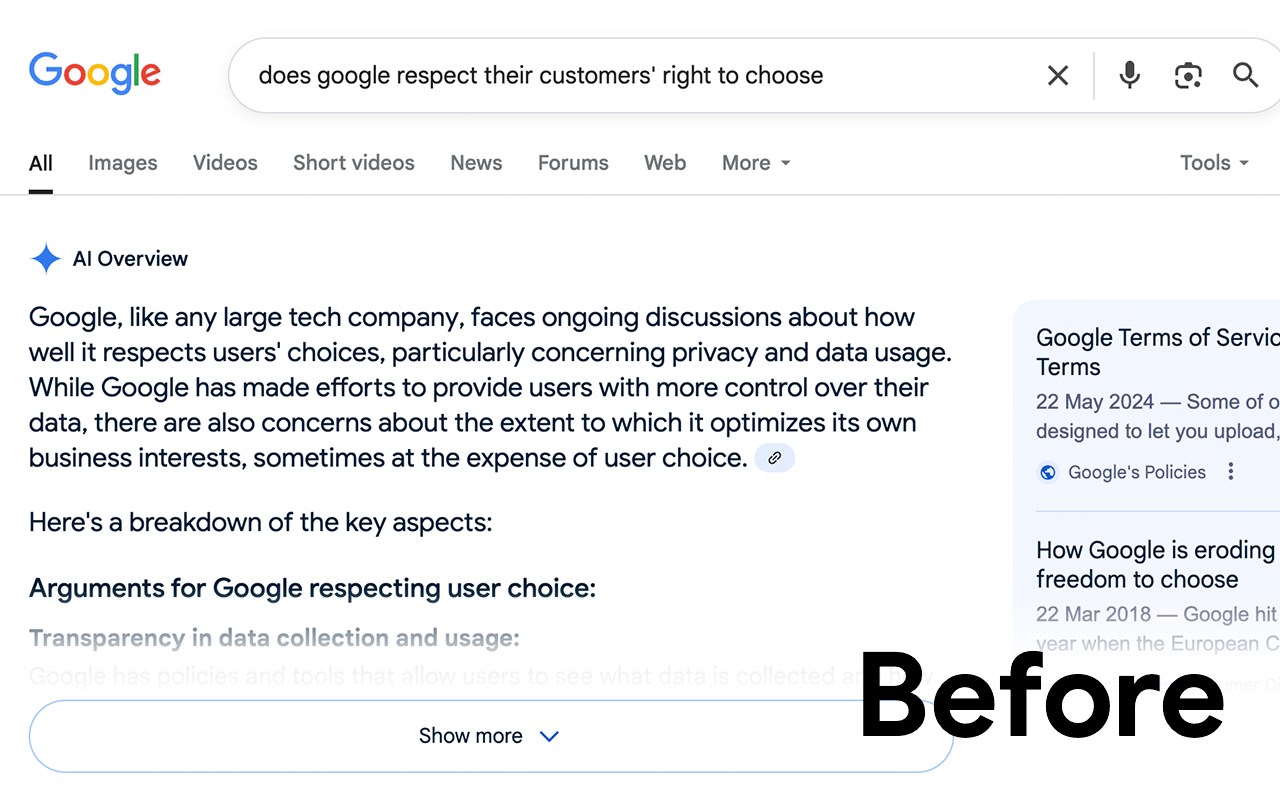Open three-dot menu beside Google's Policies

coord(1231,472)
